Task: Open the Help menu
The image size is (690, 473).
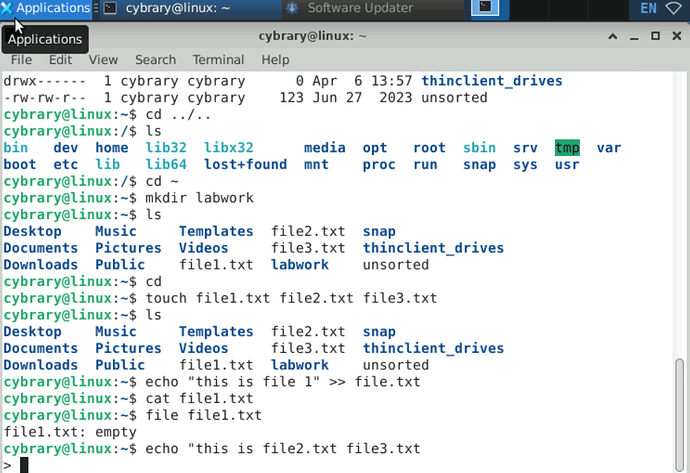Action: tap(275, 60)
